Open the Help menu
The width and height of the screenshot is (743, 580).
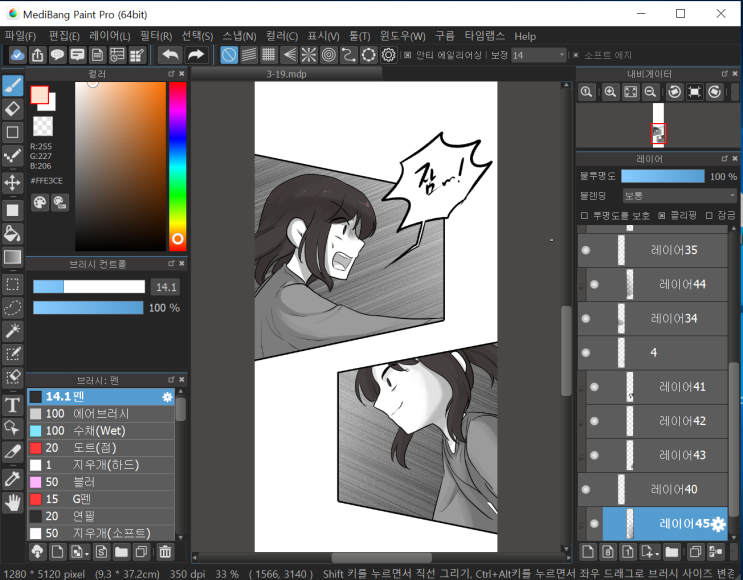pyautogui.click(x=525, y=36)
